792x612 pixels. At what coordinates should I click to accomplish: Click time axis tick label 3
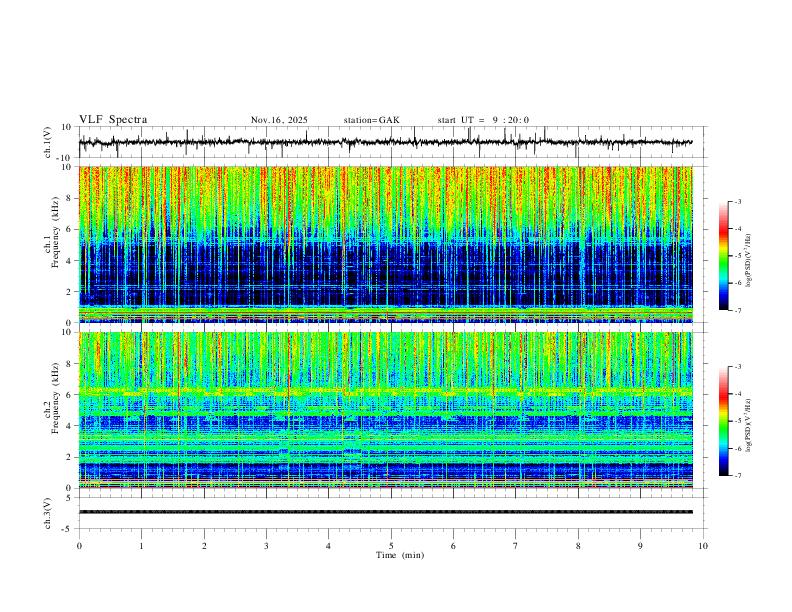266,546
